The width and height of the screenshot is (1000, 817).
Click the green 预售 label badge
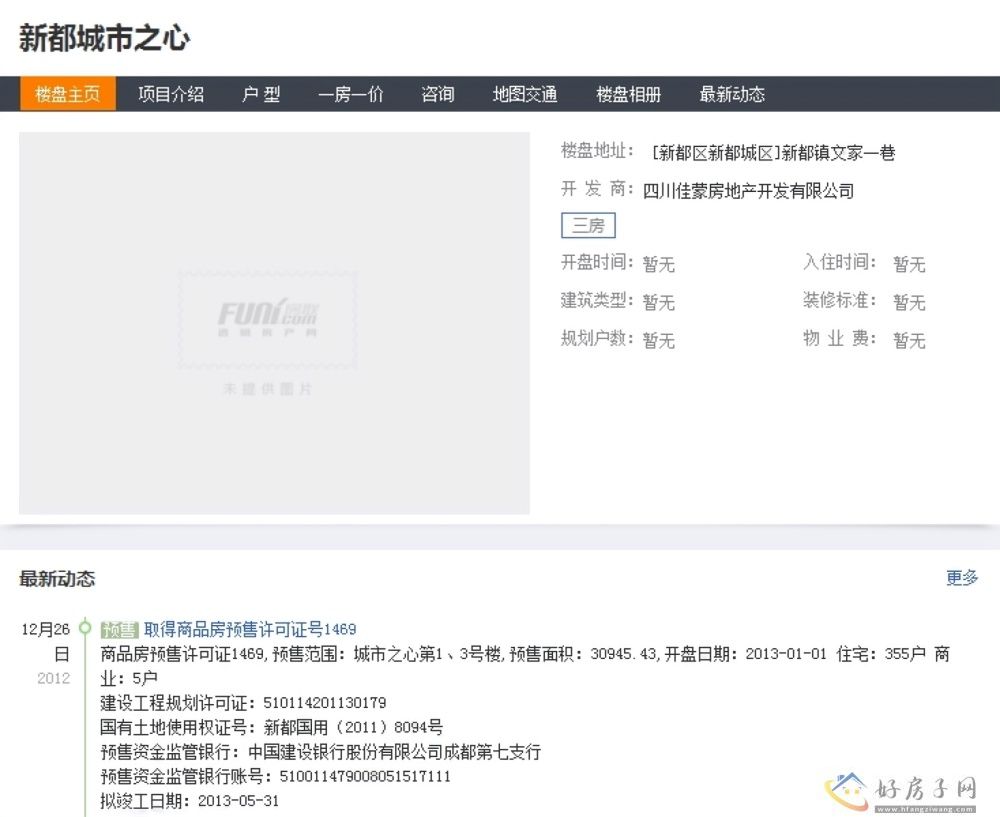[x=119, y=629]
